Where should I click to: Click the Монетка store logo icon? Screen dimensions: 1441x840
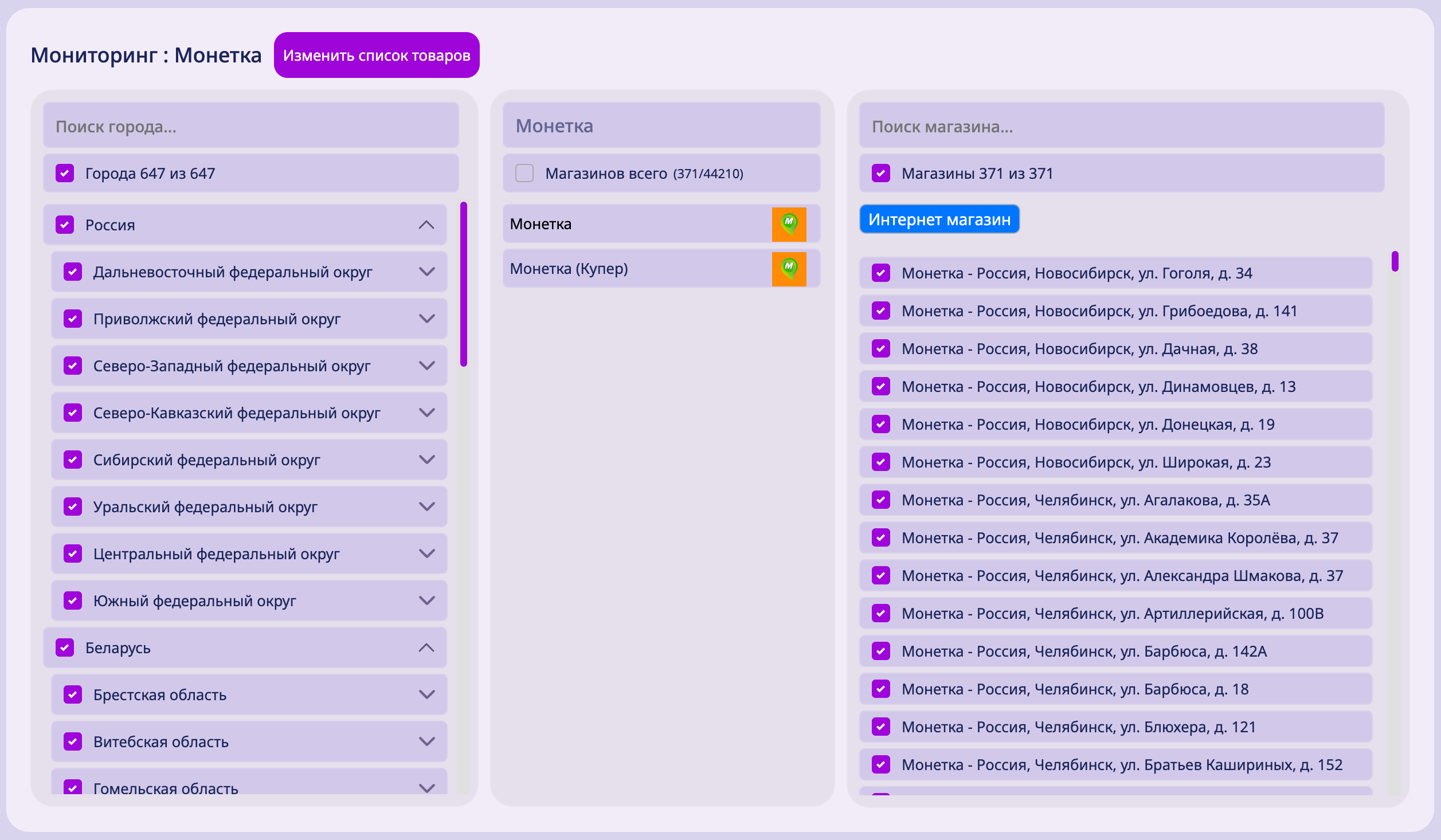click(x=789, y=224)
